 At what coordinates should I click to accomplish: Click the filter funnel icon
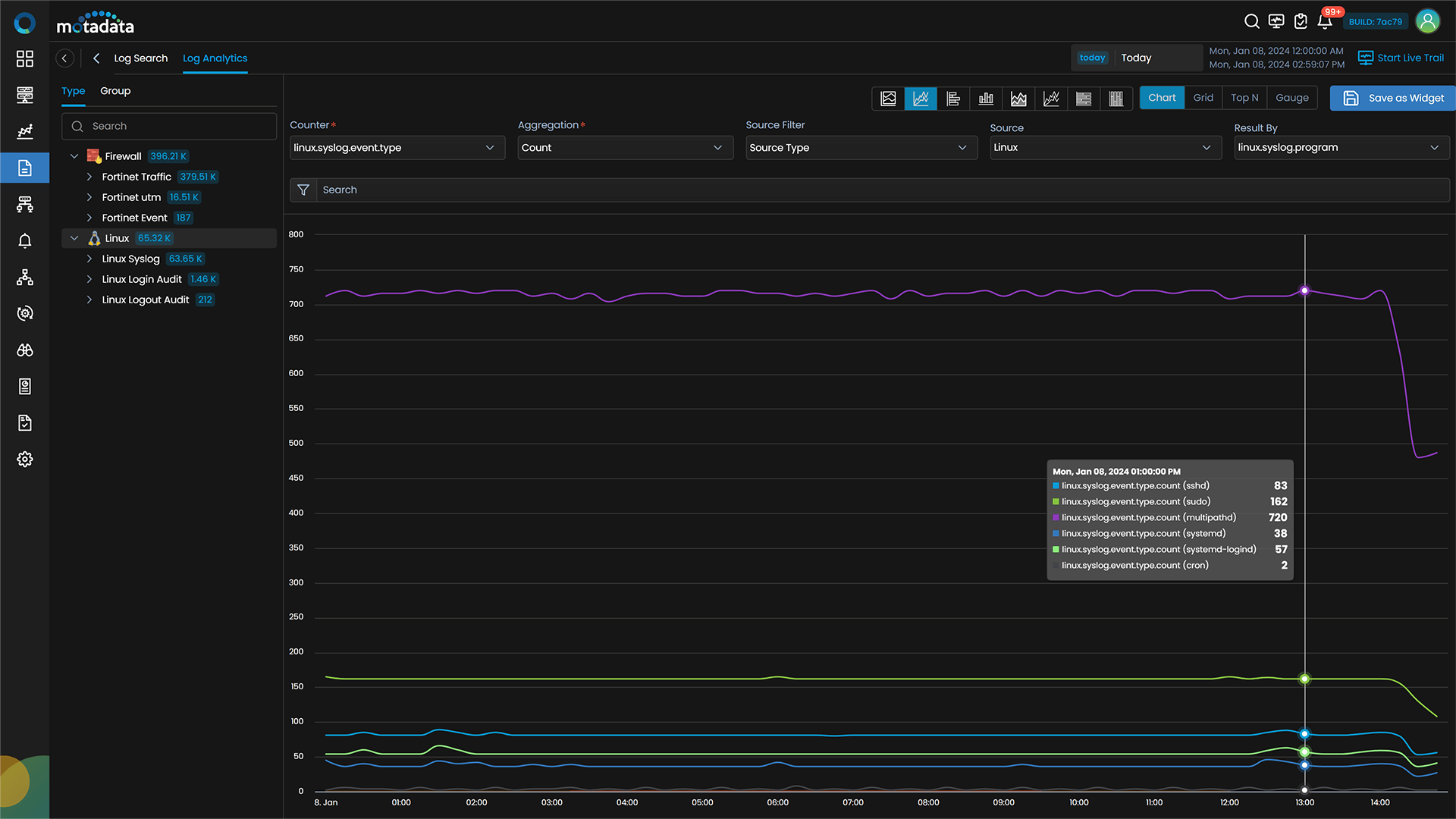click(303, 190)
